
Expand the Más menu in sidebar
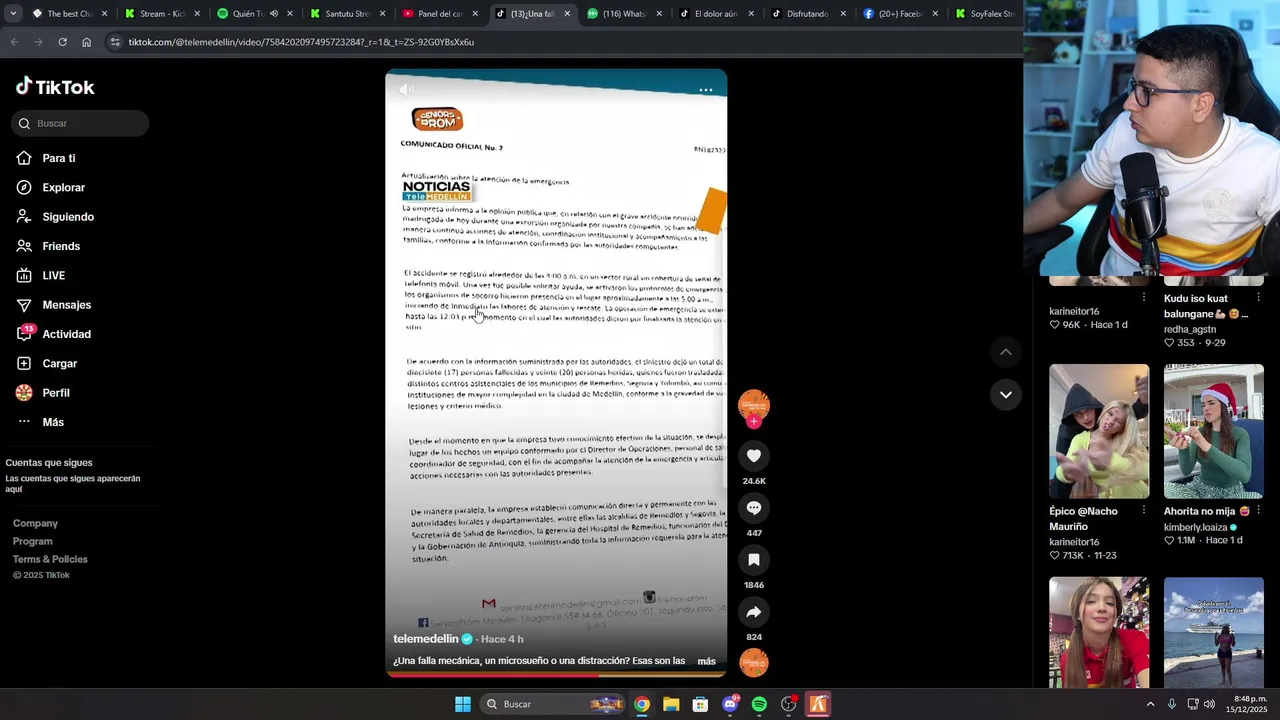click(41, 422)
